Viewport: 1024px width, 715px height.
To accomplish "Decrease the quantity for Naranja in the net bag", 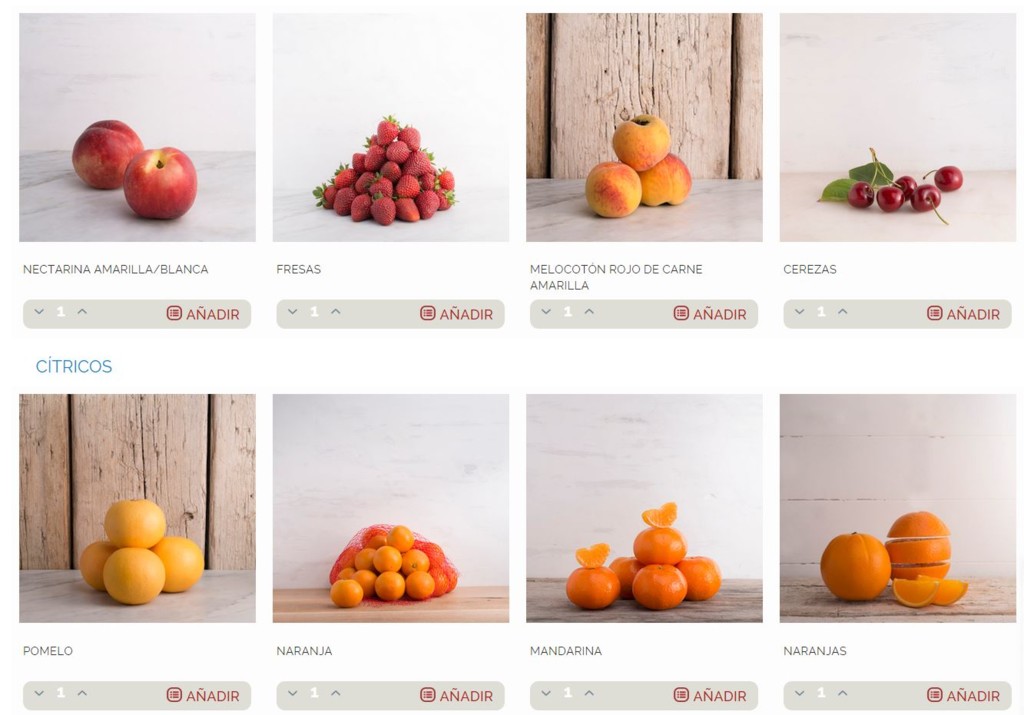I will tap(293, 693).
